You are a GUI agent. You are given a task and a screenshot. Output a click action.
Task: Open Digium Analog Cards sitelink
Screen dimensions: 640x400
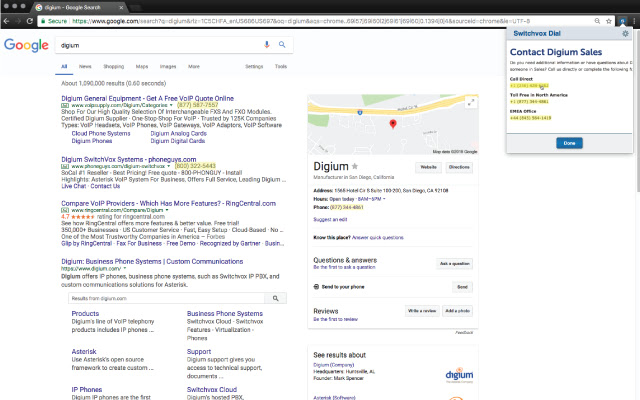point(178,133)
